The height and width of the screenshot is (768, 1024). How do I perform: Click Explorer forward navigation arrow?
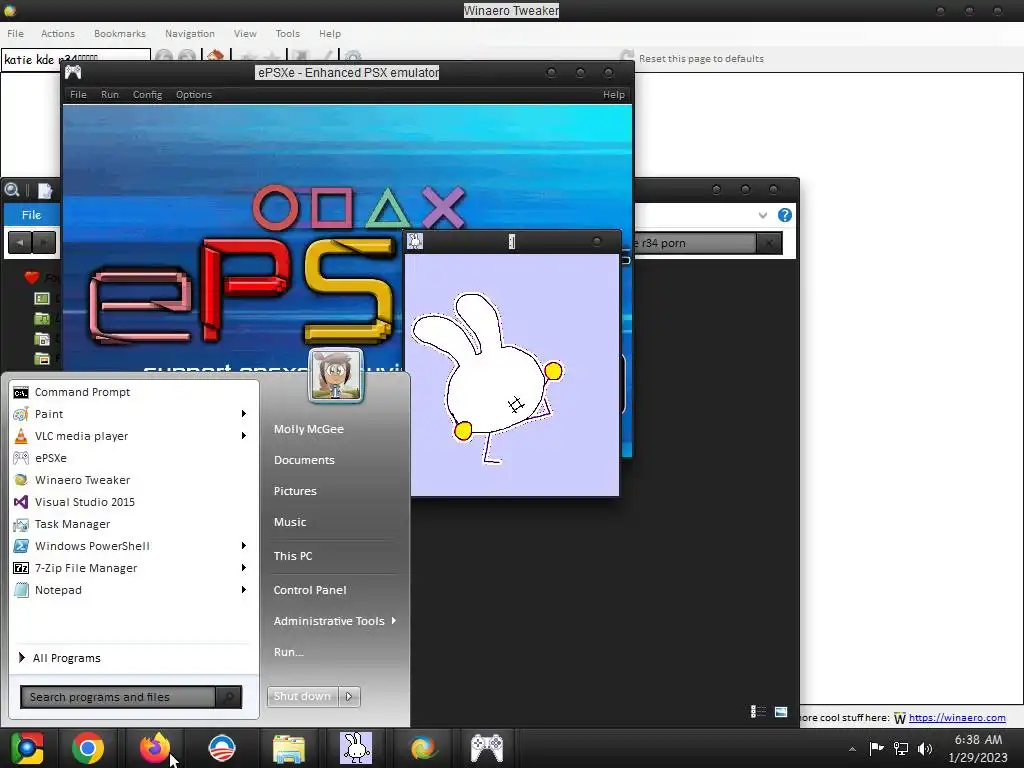click(44, 243)
